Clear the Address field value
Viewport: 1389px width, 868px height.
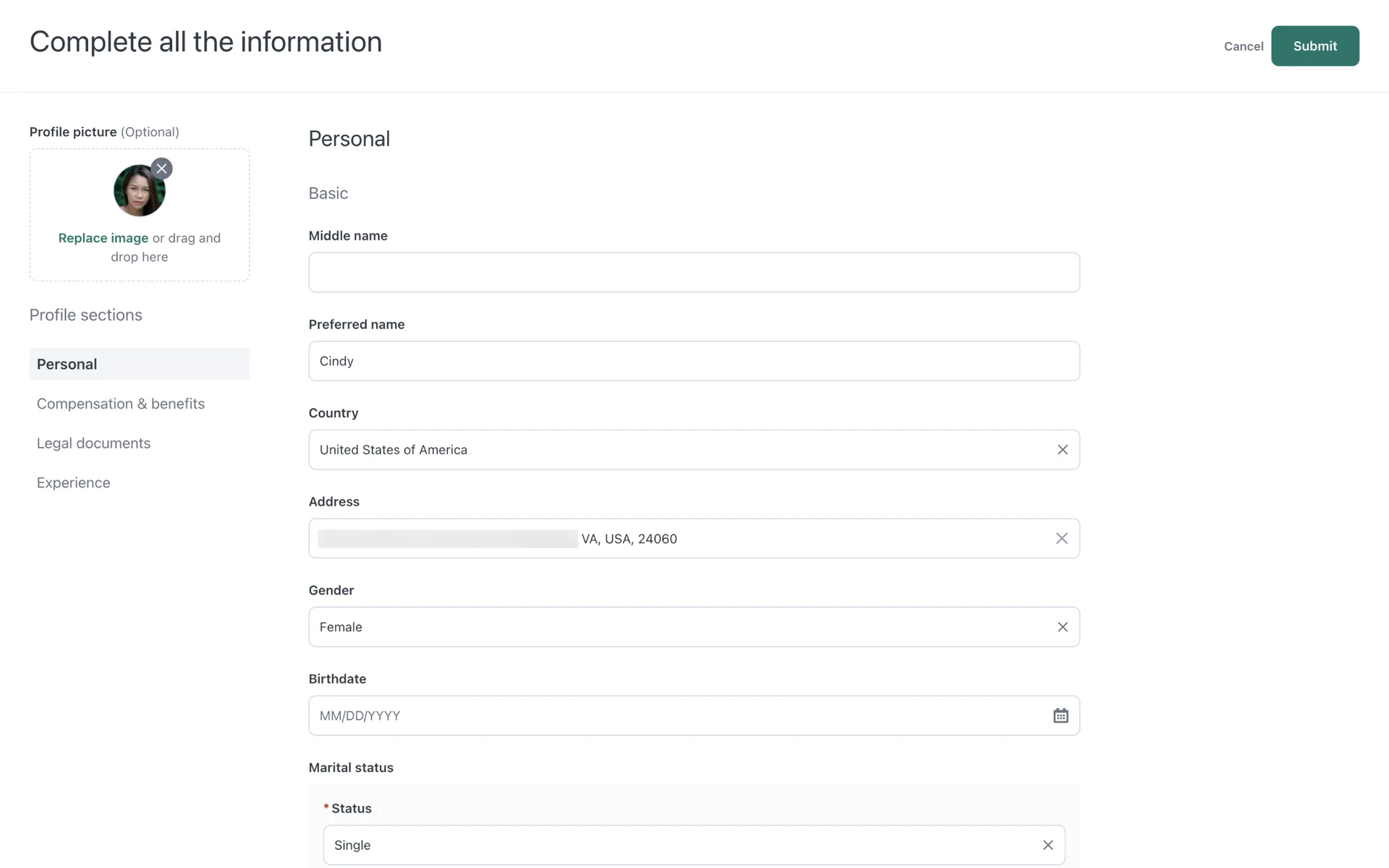point(1061,538)
